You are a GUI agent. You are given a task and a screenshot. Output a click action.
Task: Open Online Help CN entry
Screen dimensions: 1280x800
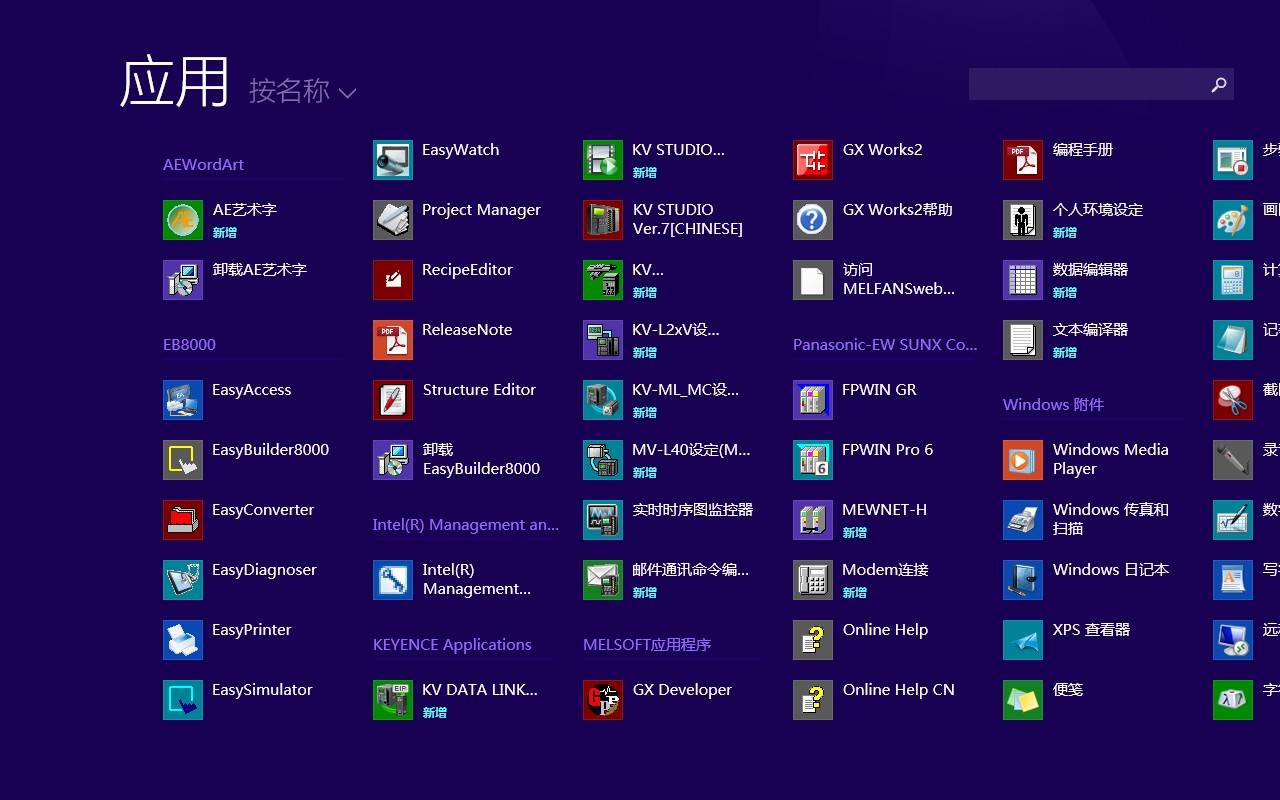coord(898,690)
